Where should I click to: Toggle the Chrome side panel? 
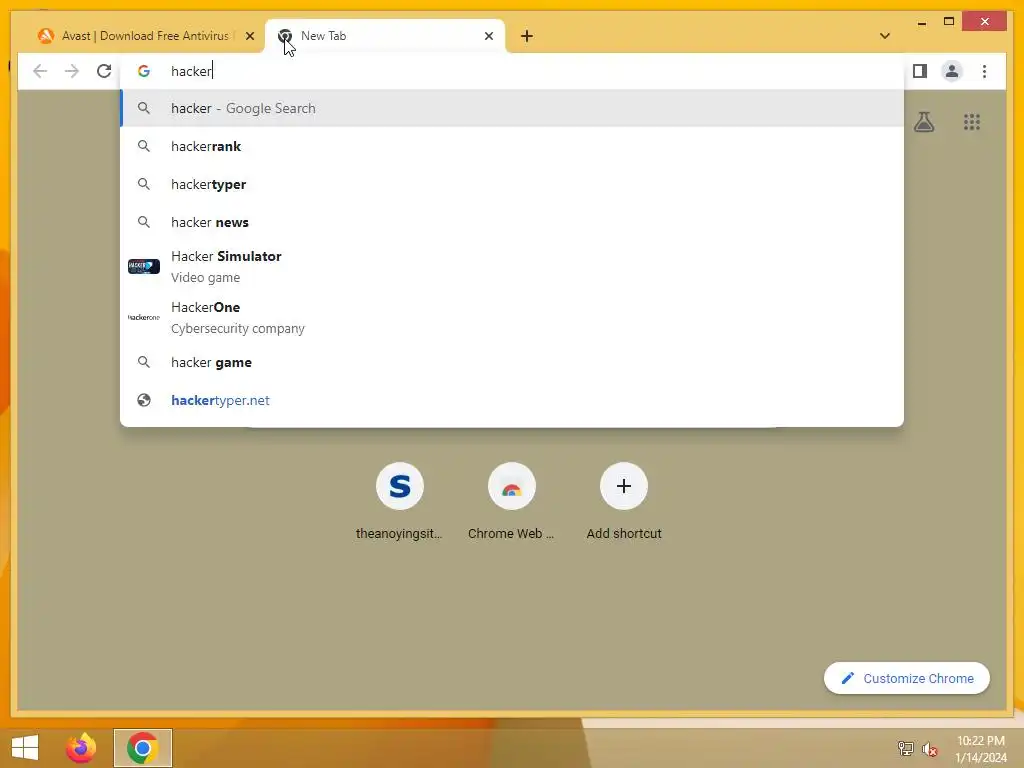pos(920,71)
